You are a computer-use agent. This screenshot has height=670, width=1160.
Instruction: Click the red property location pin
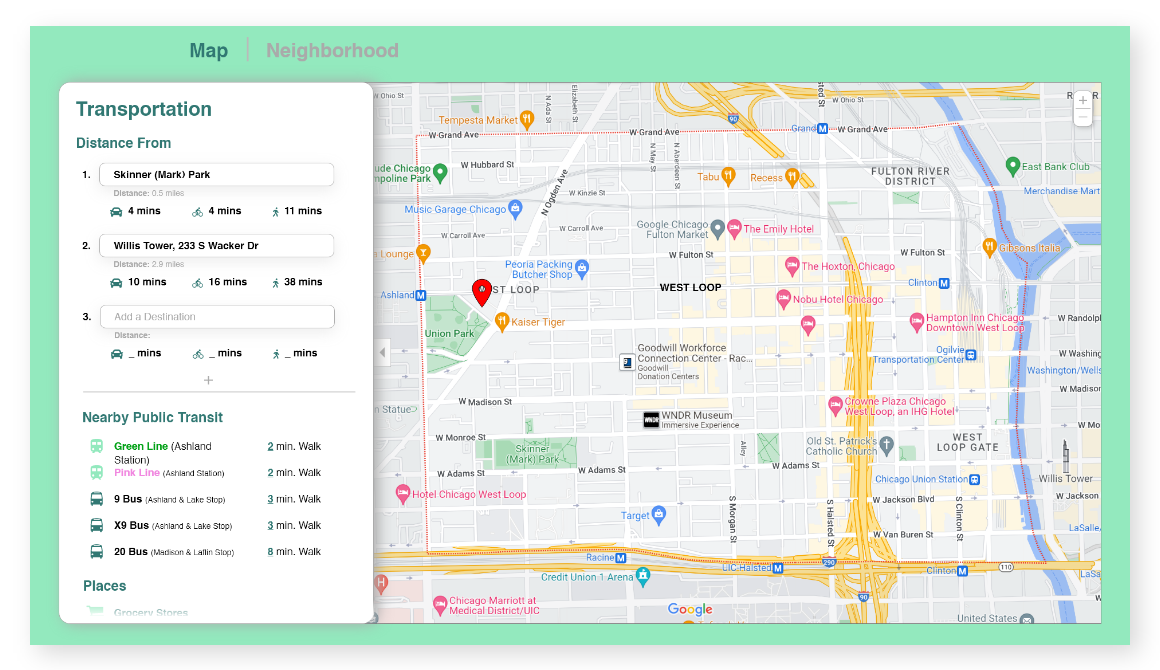(482, 293)
